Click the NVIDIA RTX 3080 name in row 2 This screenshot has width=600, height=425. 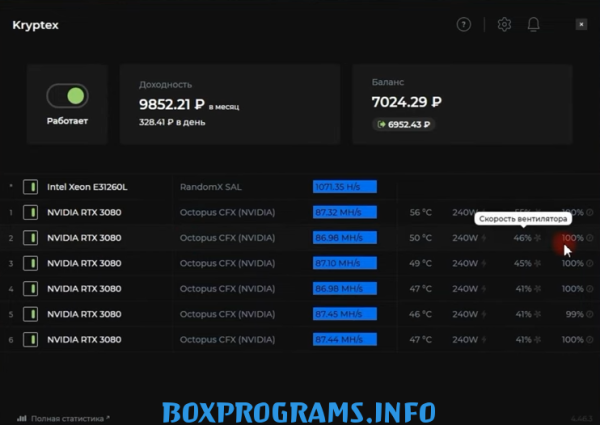84,238
